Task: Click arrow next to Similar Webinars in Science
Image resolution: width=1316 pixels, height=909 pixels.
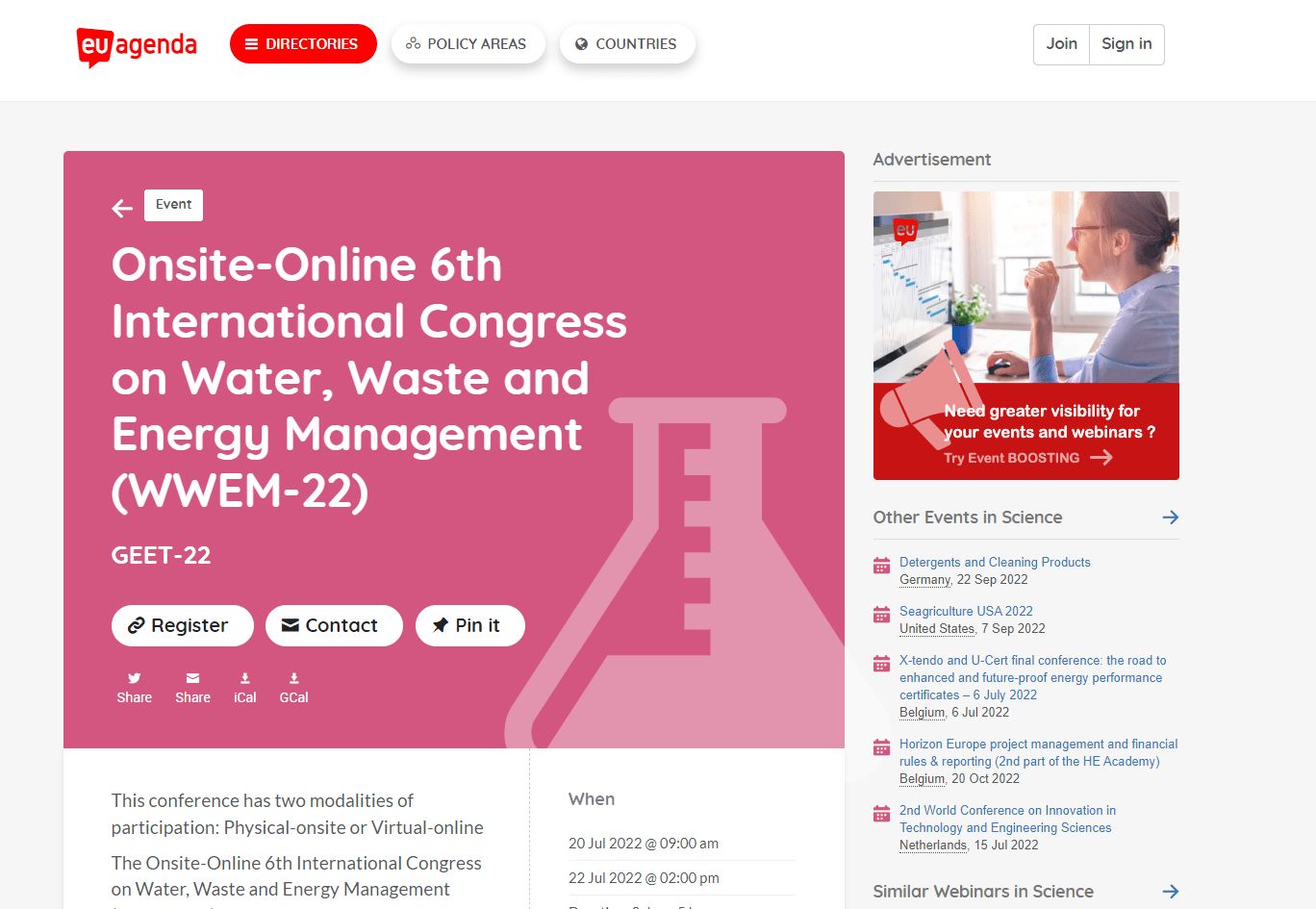Action: 1170,892
